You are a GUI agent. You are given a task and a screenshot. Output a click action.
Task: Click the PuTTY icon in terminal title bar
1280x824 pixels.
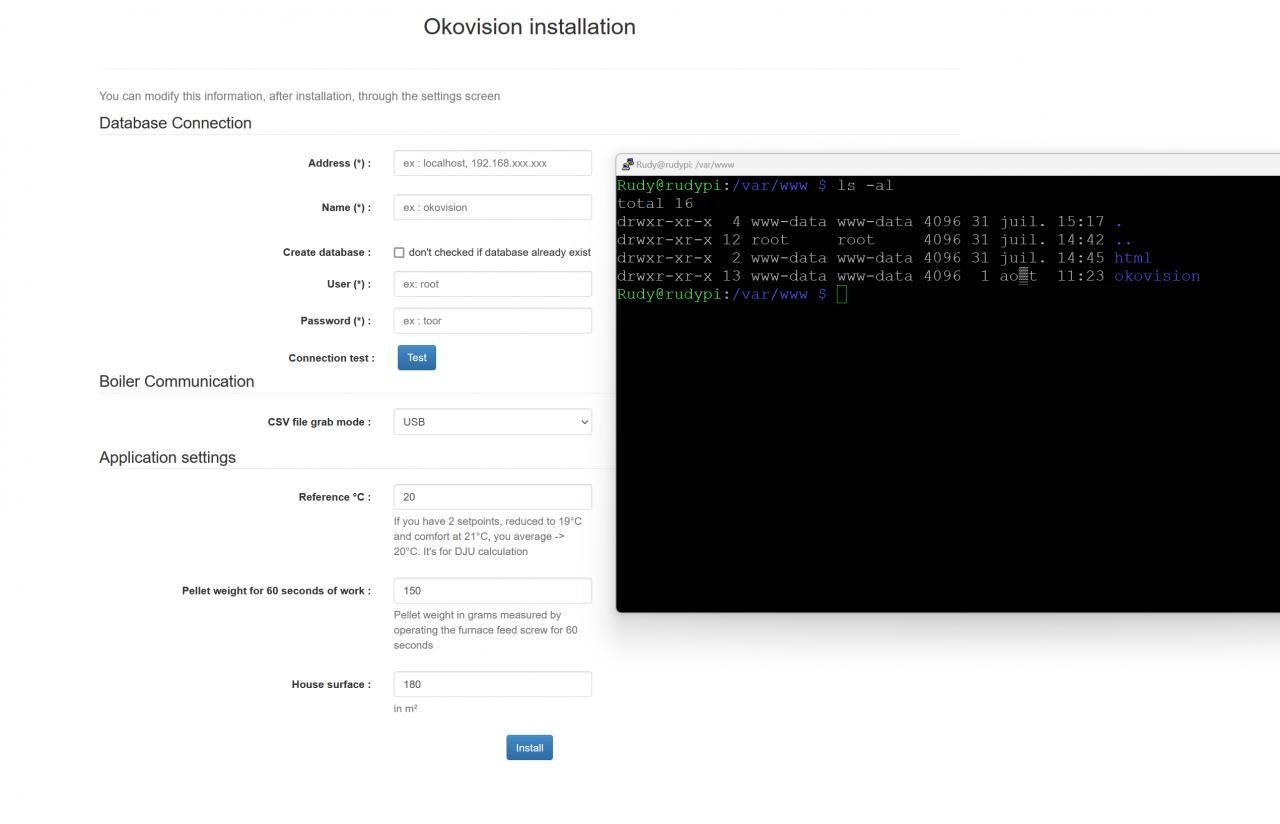(627, 165)
